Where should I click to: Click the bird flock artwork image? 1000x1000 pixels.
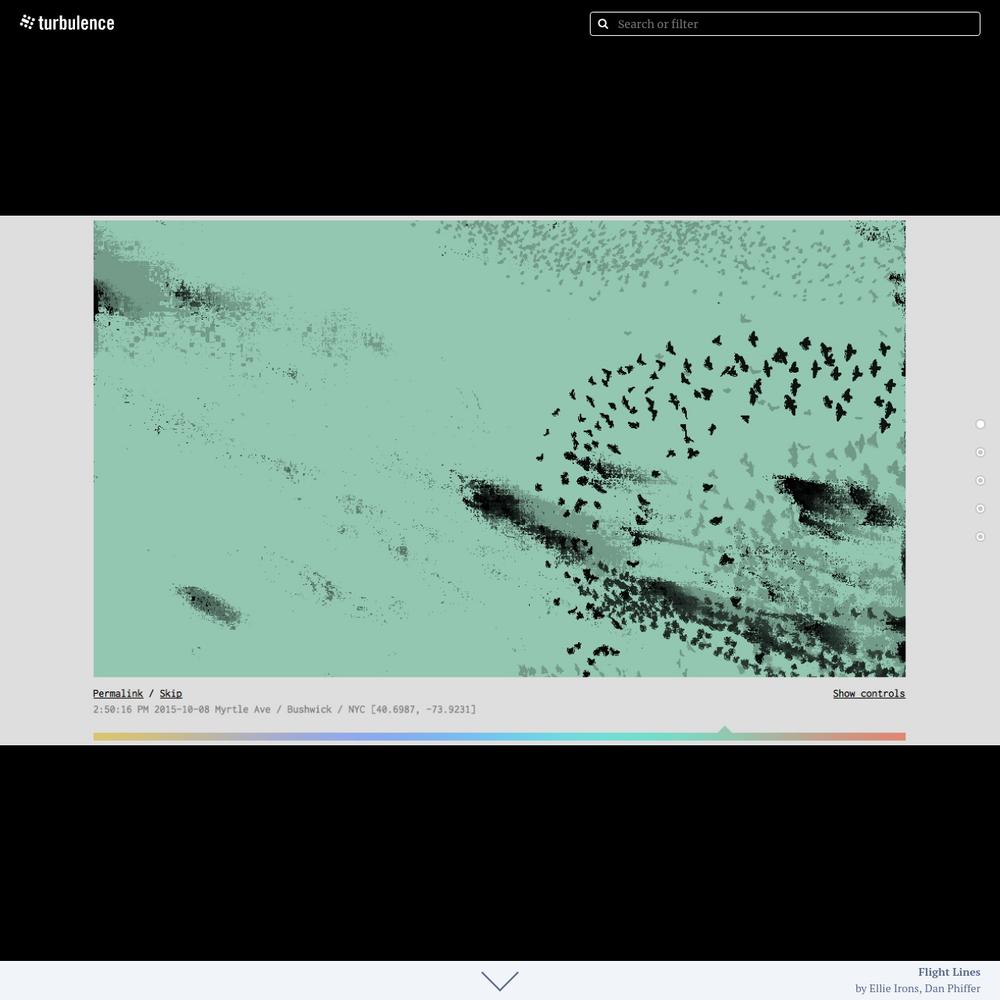click(x=499, y=448)
